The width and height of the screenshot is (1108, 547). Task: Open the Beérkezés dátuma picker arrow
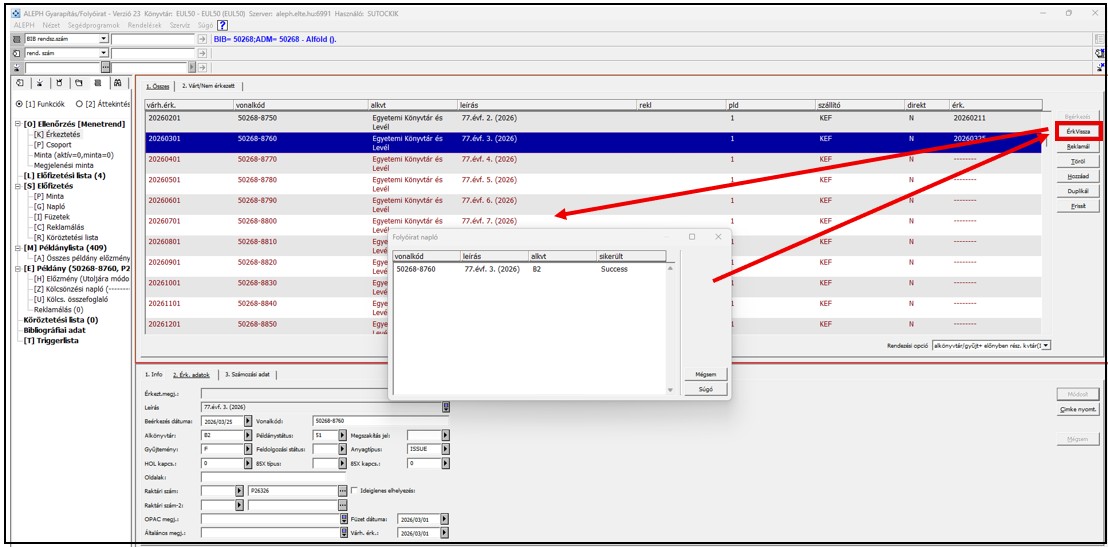[x=247, y=420]
